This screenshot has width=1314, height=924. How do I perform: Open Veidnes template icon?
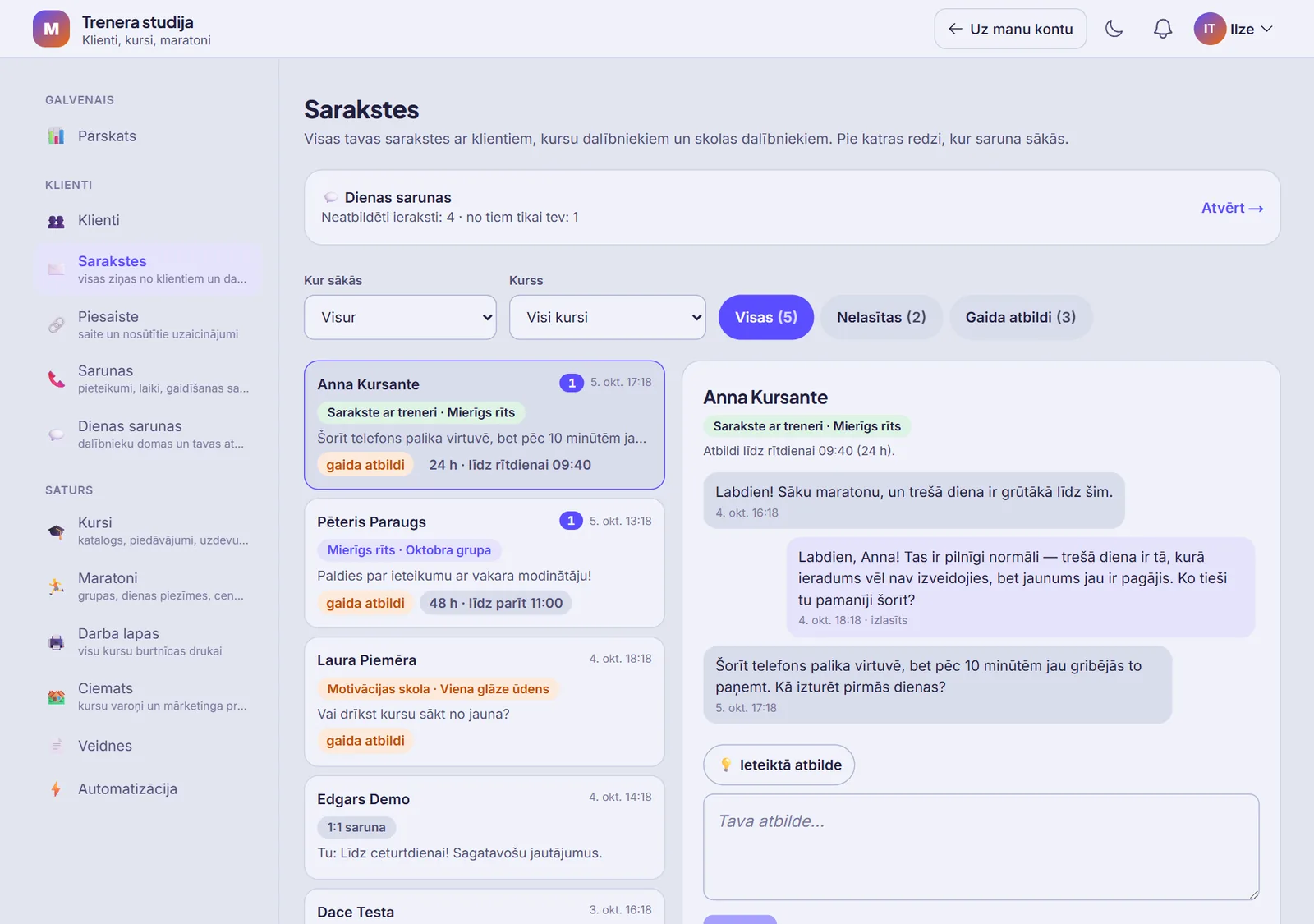pos(56,746)
